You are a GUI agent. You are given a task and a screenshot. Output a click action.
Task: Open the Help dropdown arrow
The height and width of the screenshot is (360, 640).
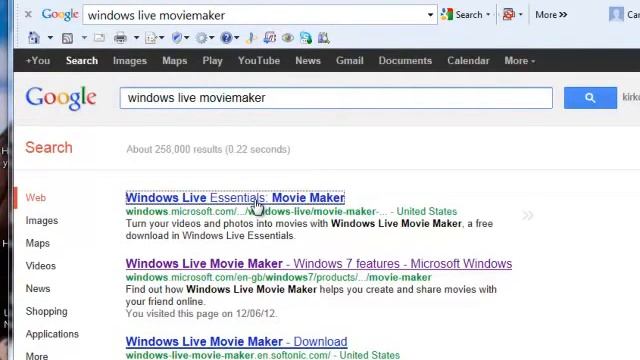point(236,38)
